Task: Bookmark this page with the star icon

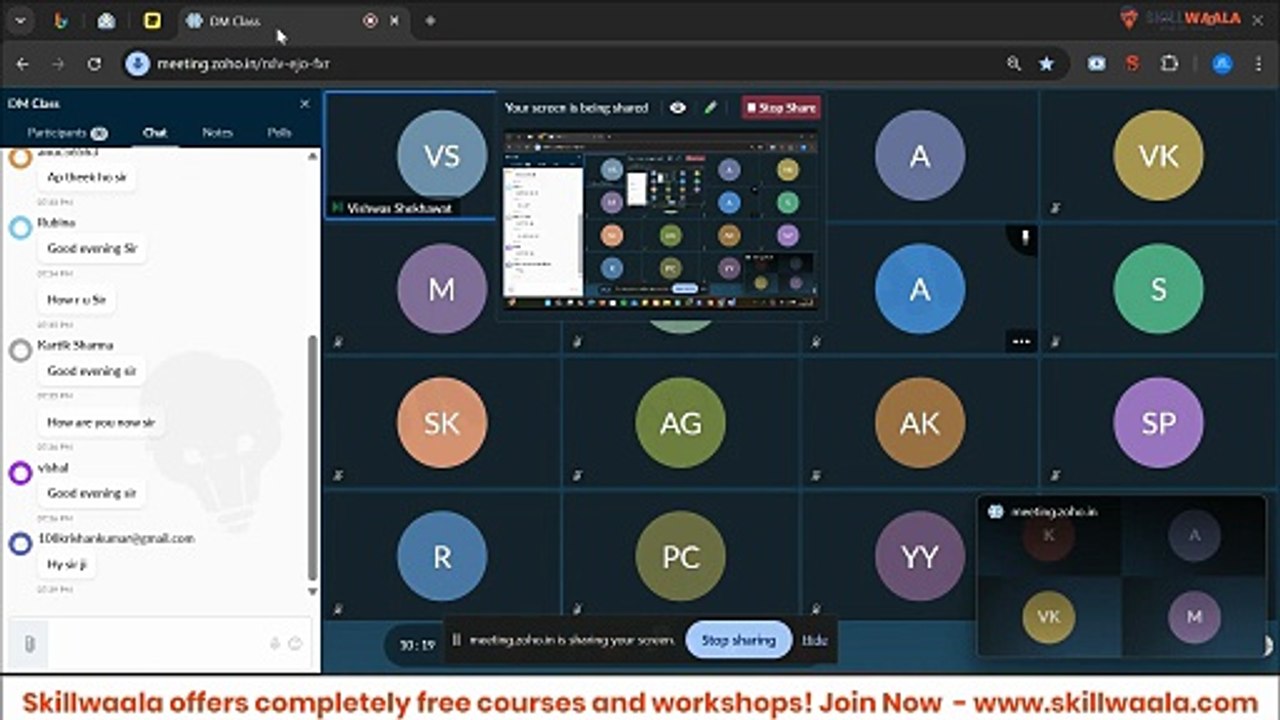Action: tap(1046, 64)
